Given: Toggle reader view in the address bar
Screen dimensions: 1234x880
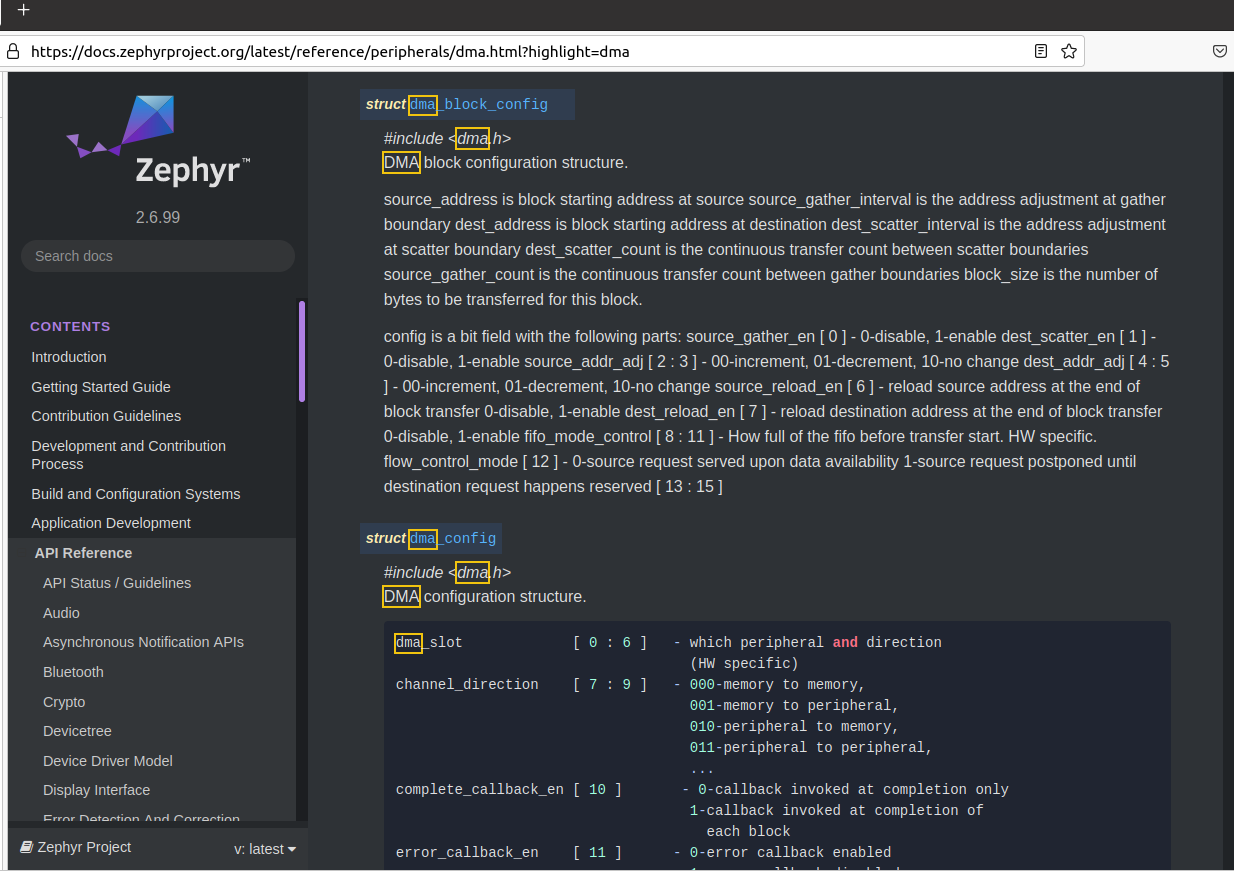Looking at the screenshot, I should 1040,51.
